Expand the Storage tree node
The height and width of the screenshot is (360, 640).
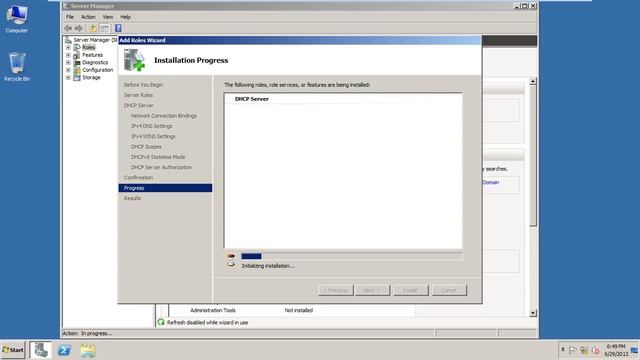[68, 78]
